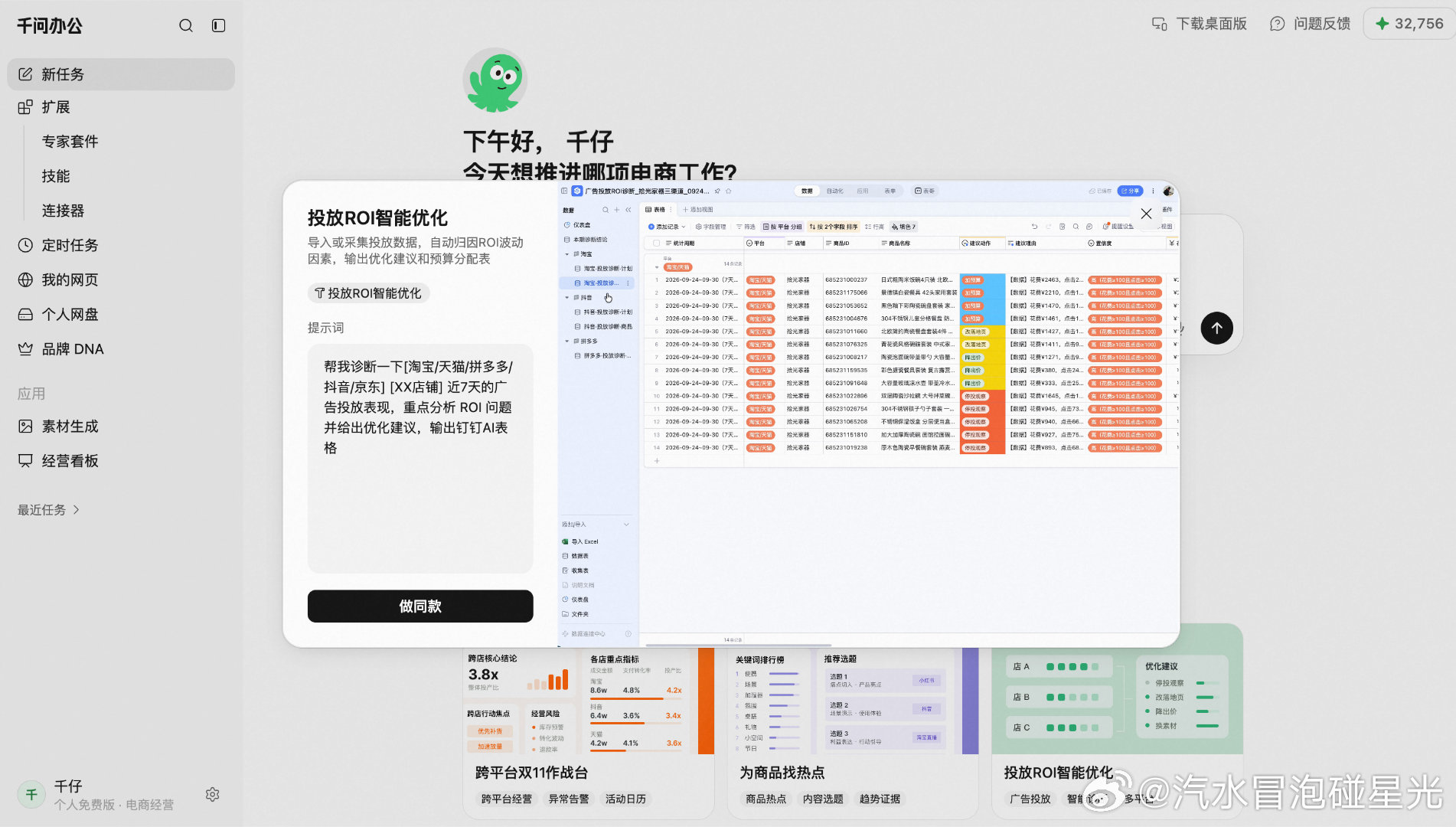Viewport: 1456px width, 827px height.
Task: Open 个人网盘 drive item
Action: [58, 314]
